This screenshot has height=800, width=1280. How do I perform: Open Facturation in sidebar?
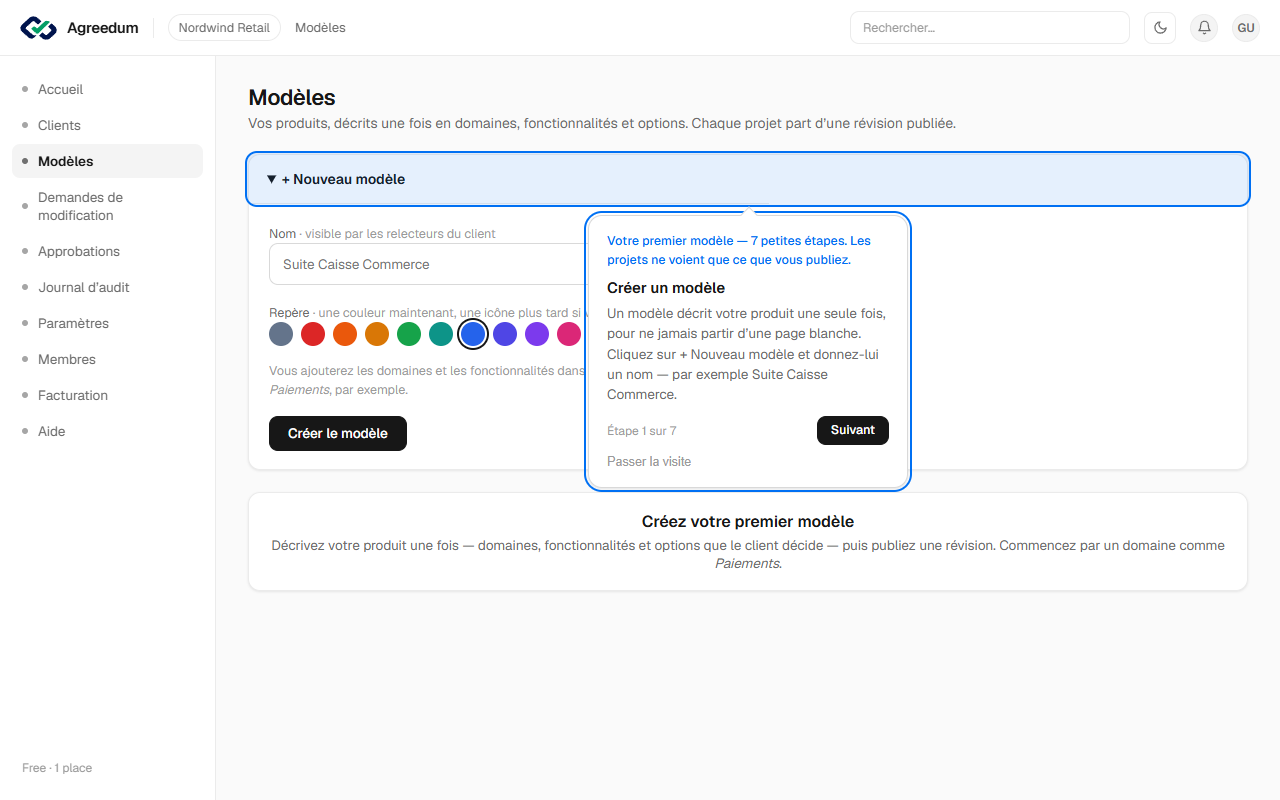coord(107,395)
